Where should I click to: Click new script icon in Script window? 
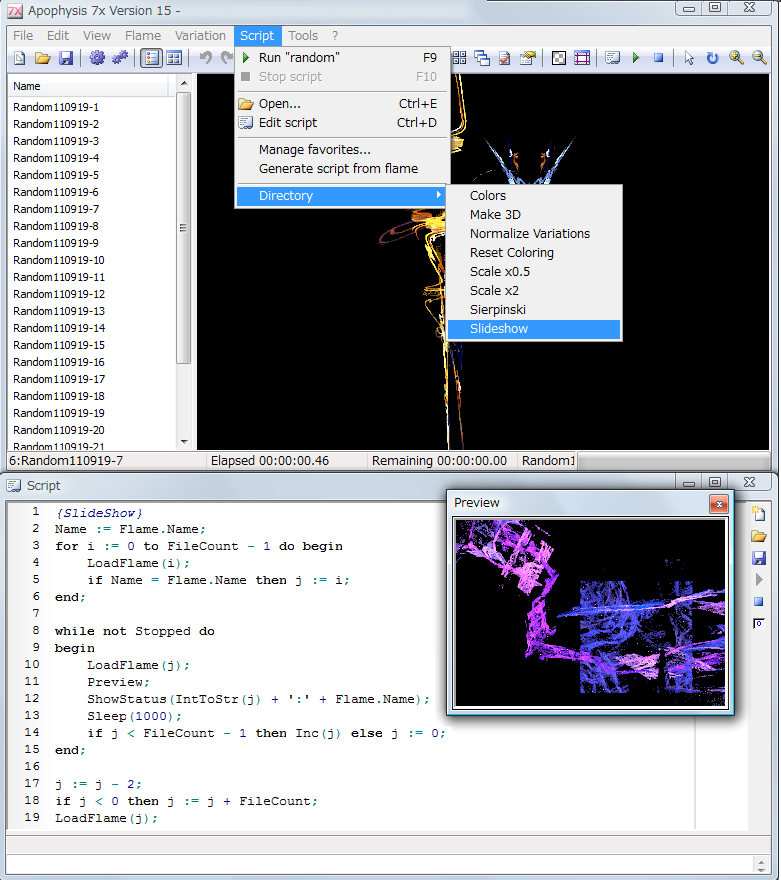[x=759, y=513]
